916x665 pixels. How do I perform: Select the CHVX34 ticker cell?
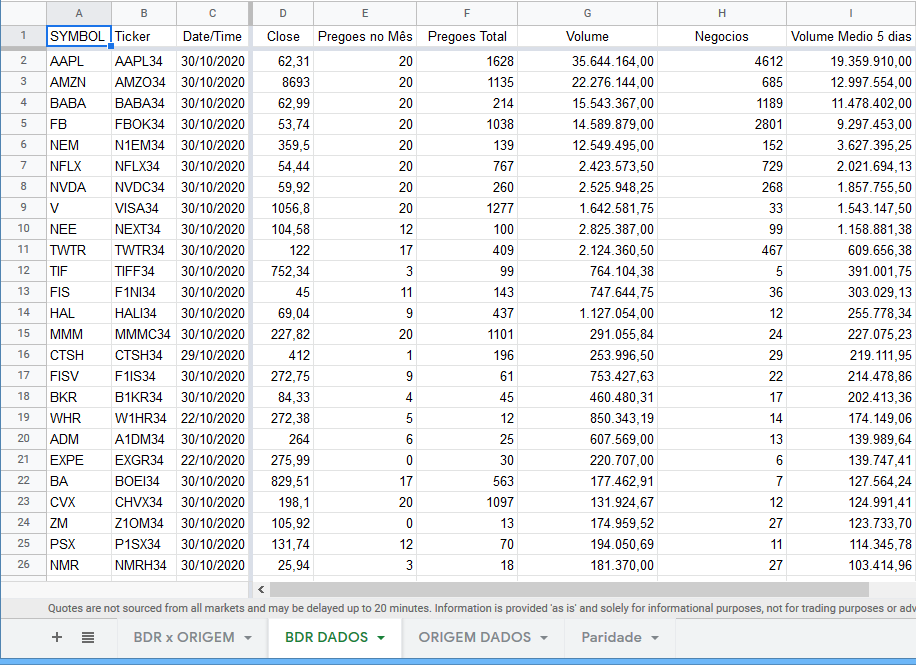point(144,503)
